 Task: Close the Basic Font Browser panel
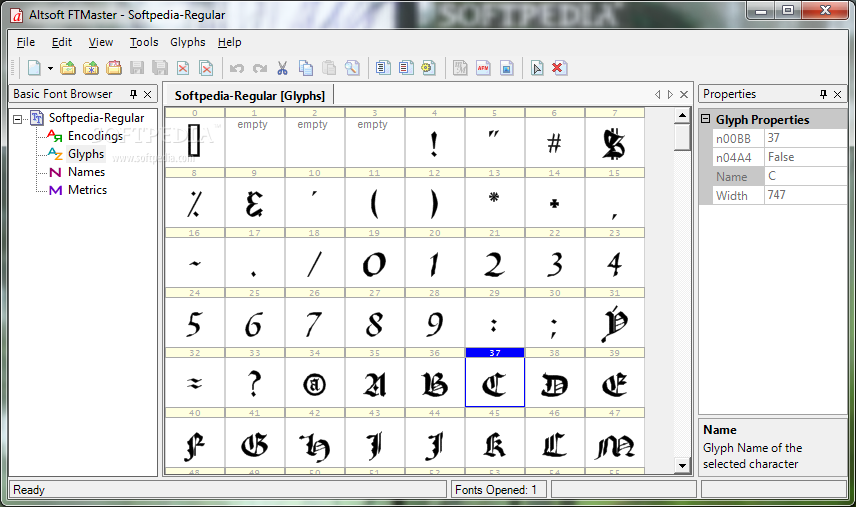147,94
